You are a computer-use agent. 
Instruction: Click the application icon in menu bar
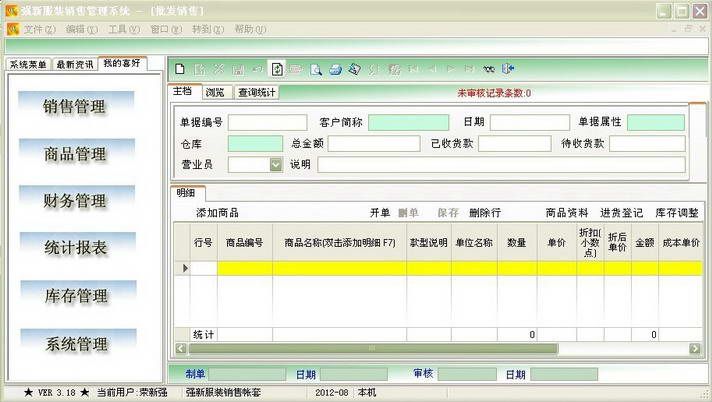tap(13, 29)
